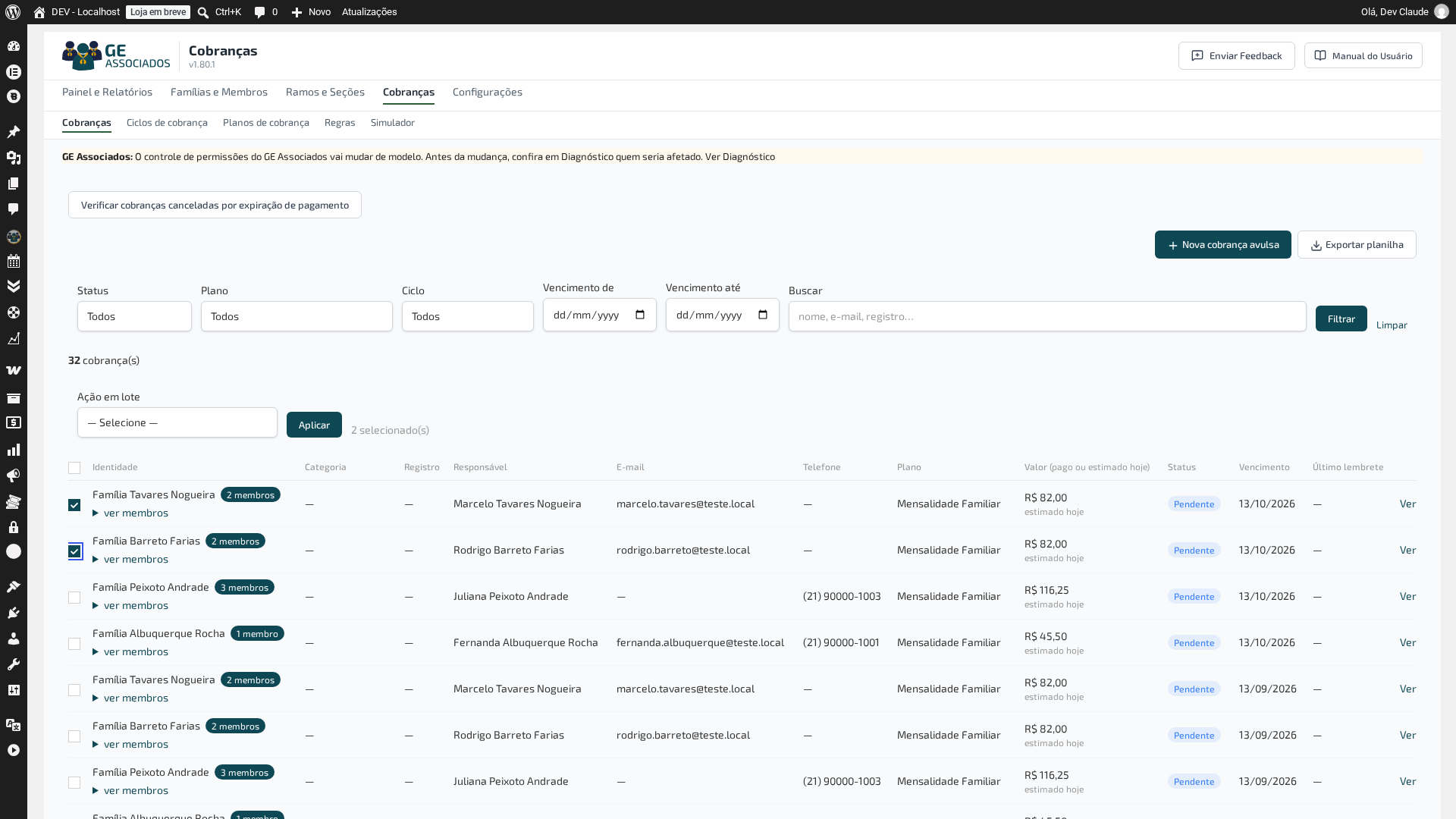Open the Ciclos de cobrança sub-tab

coord(167,122)
